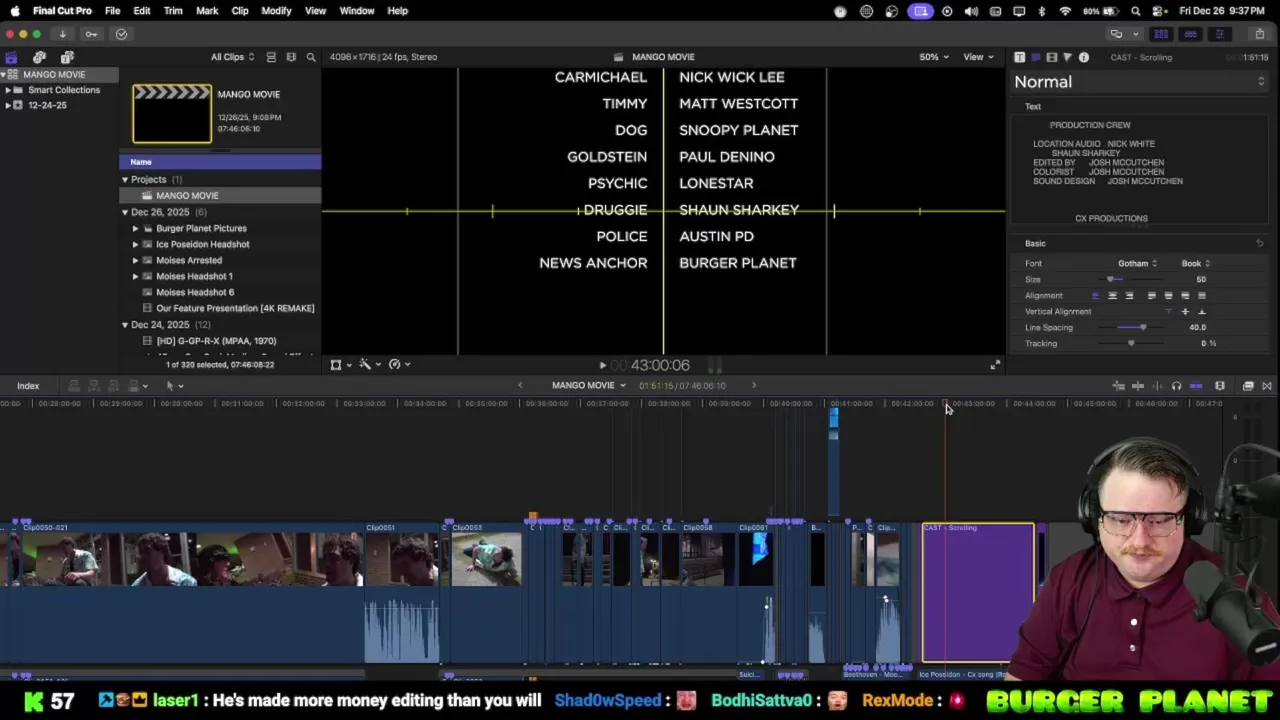
Task: Collapse the Dec 24, 2025 group
Action: [x=125, y=325]
